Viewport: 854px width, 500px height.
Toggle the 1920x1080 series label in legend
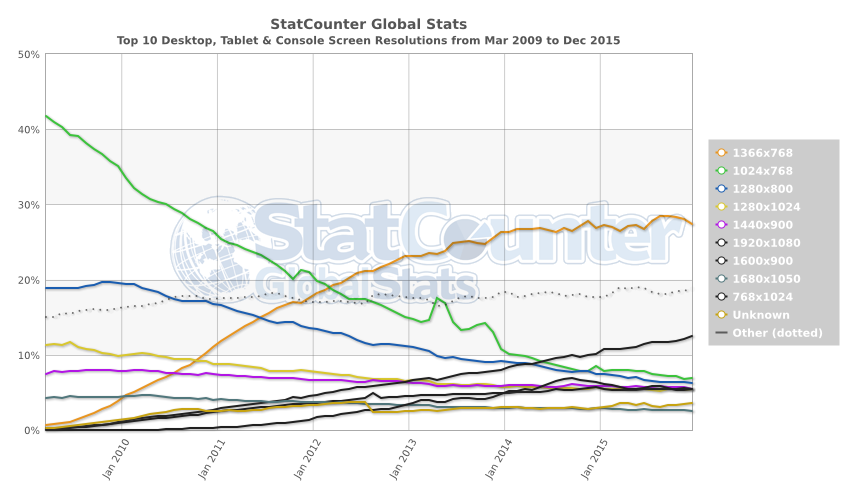(x=768, y=242)
